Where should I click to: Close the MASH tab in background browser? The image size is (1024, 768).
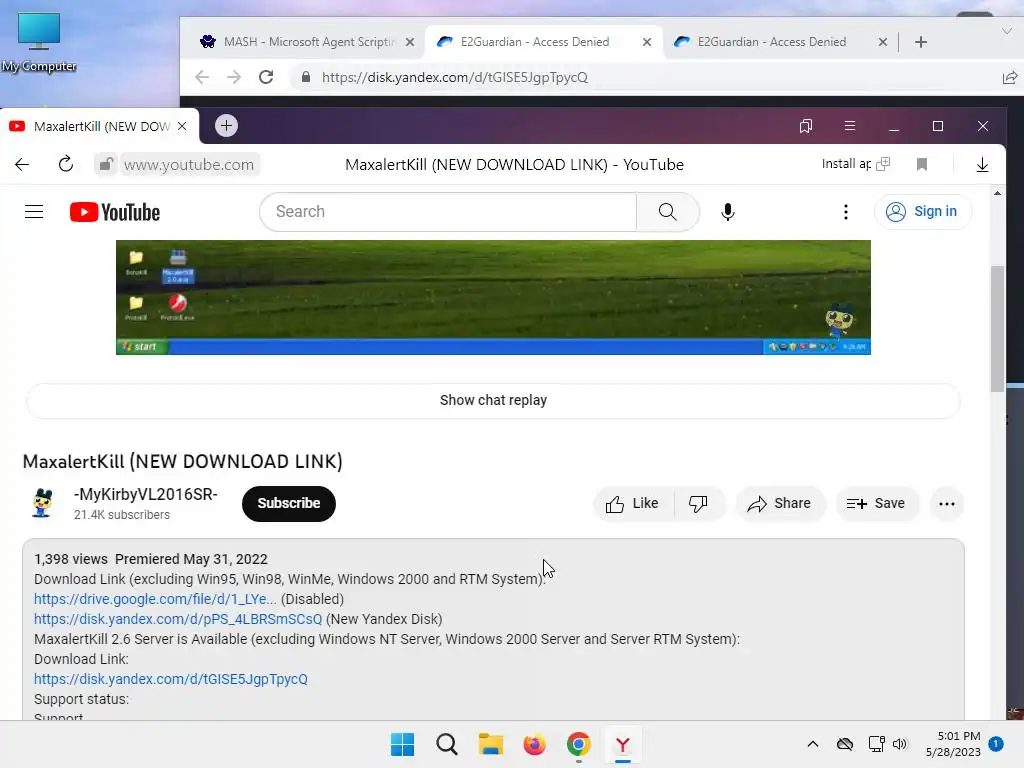tap(409, 42)
